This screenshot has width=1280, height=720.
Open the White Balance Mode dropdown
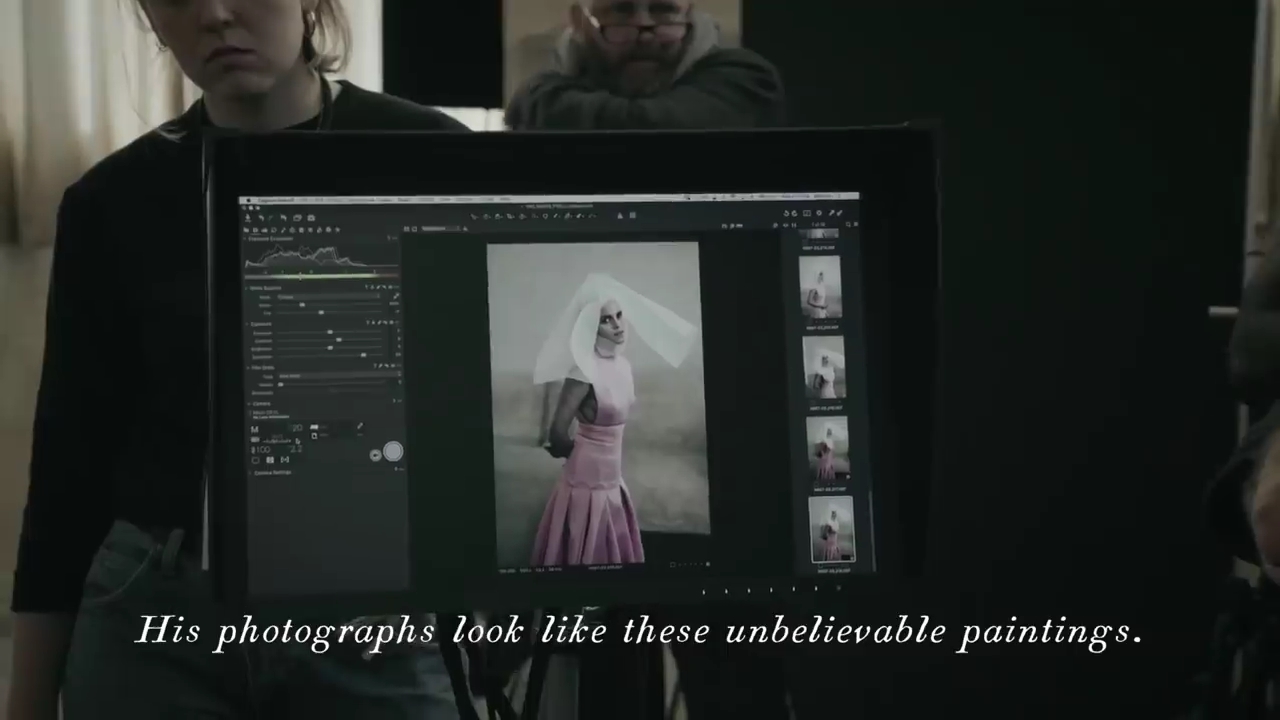pos(325,297)
